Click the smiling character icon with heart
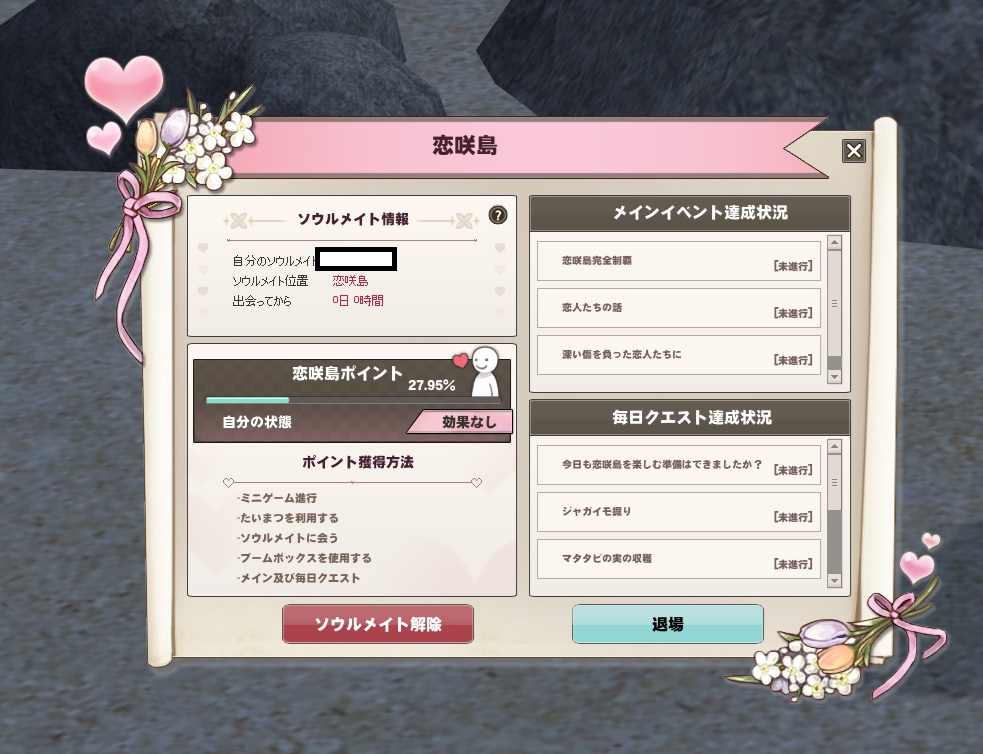 tap(480, 371)
